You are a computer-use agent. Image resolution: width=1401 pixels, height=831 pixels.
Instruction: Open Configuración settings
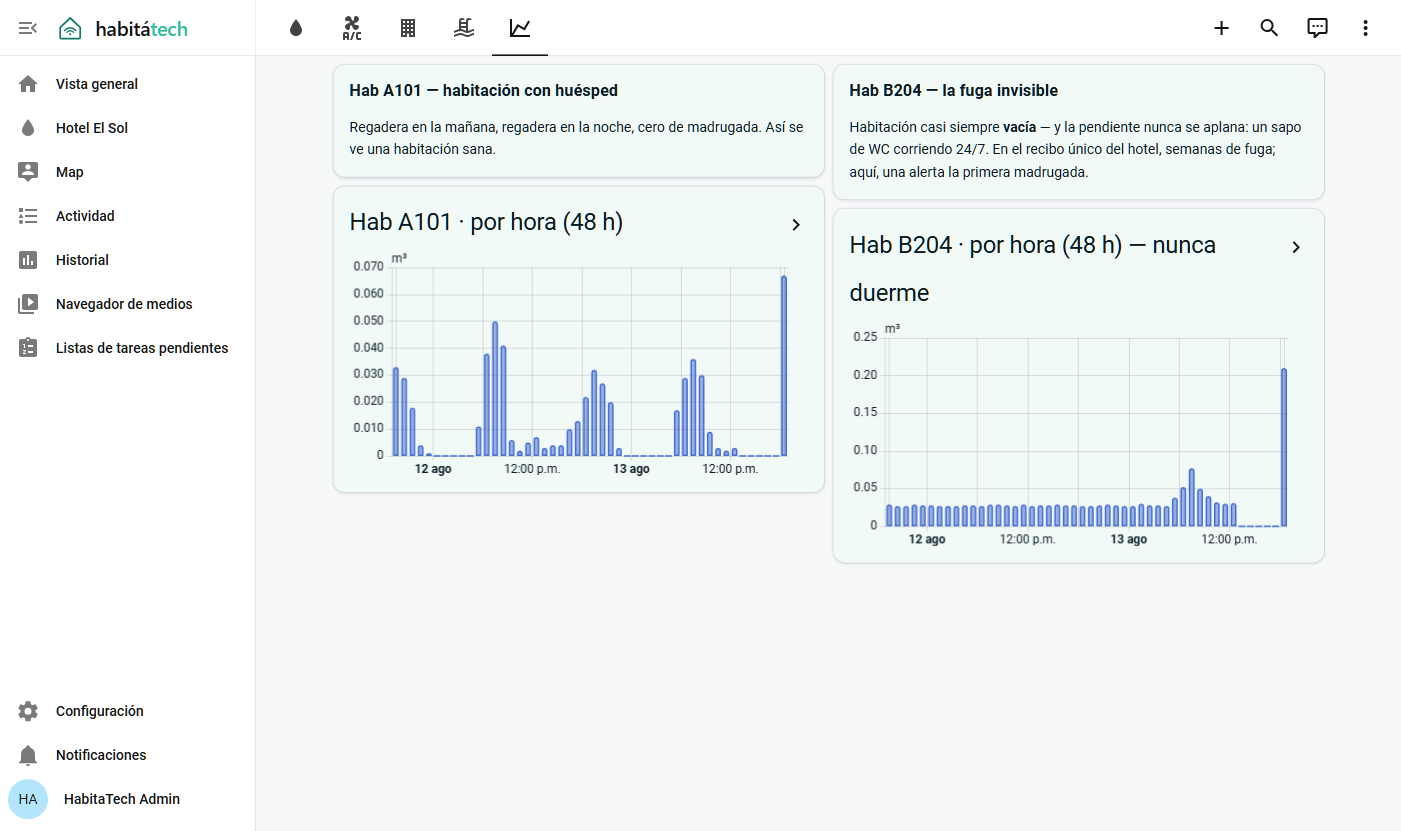click(128, 711)
